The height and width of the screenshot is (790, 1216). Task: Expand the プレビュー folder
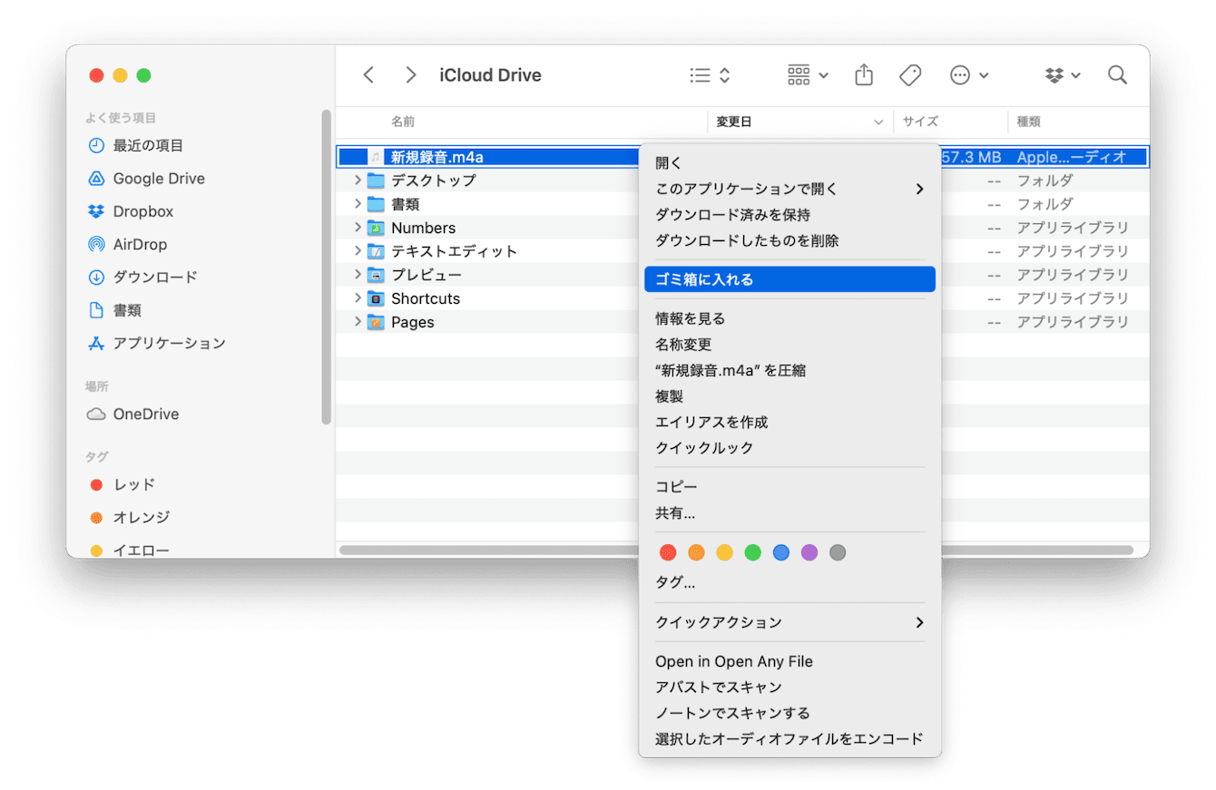[357, 275]
